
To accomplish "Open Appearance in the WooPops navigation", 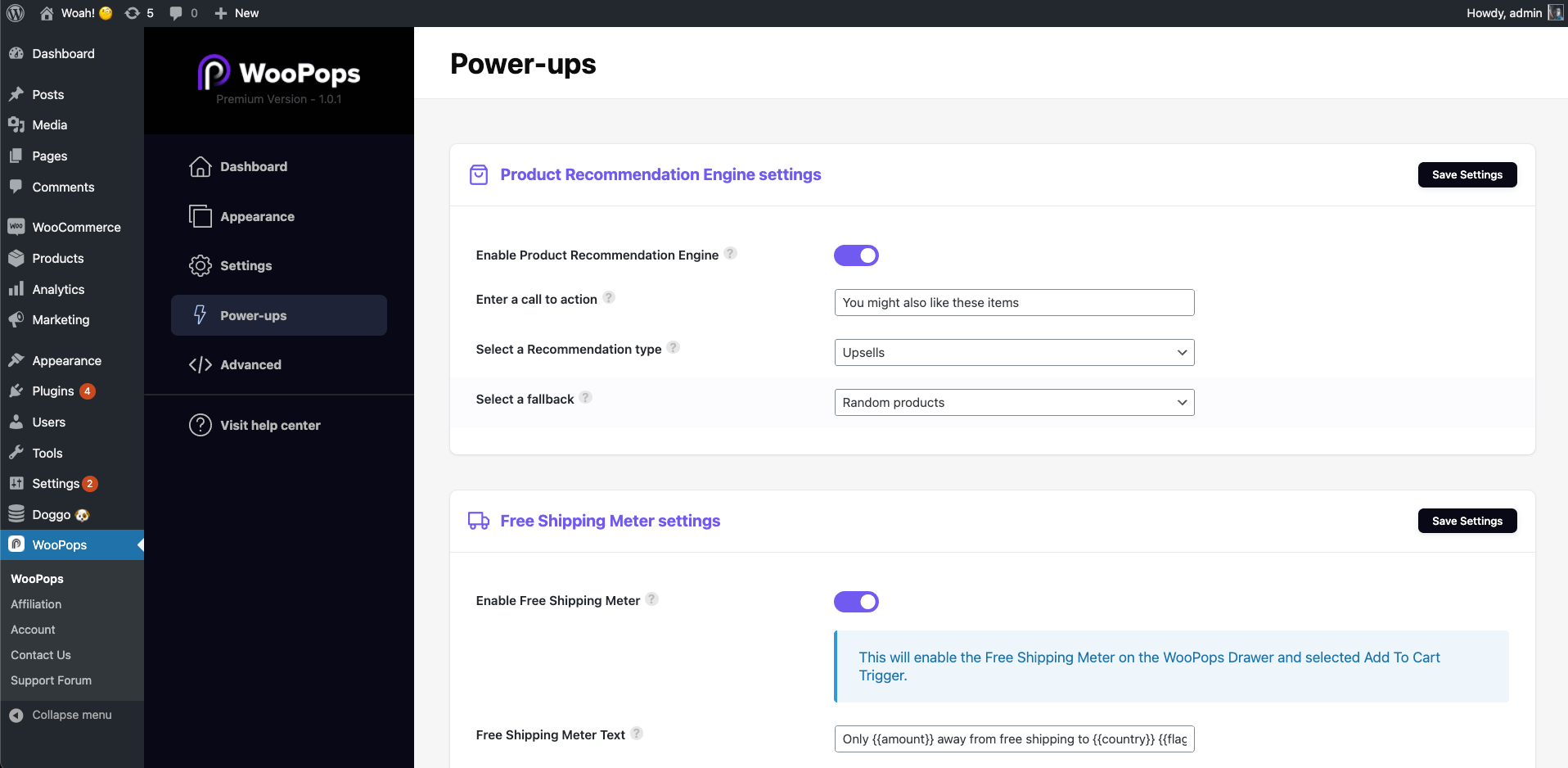I will coord(279,216).
